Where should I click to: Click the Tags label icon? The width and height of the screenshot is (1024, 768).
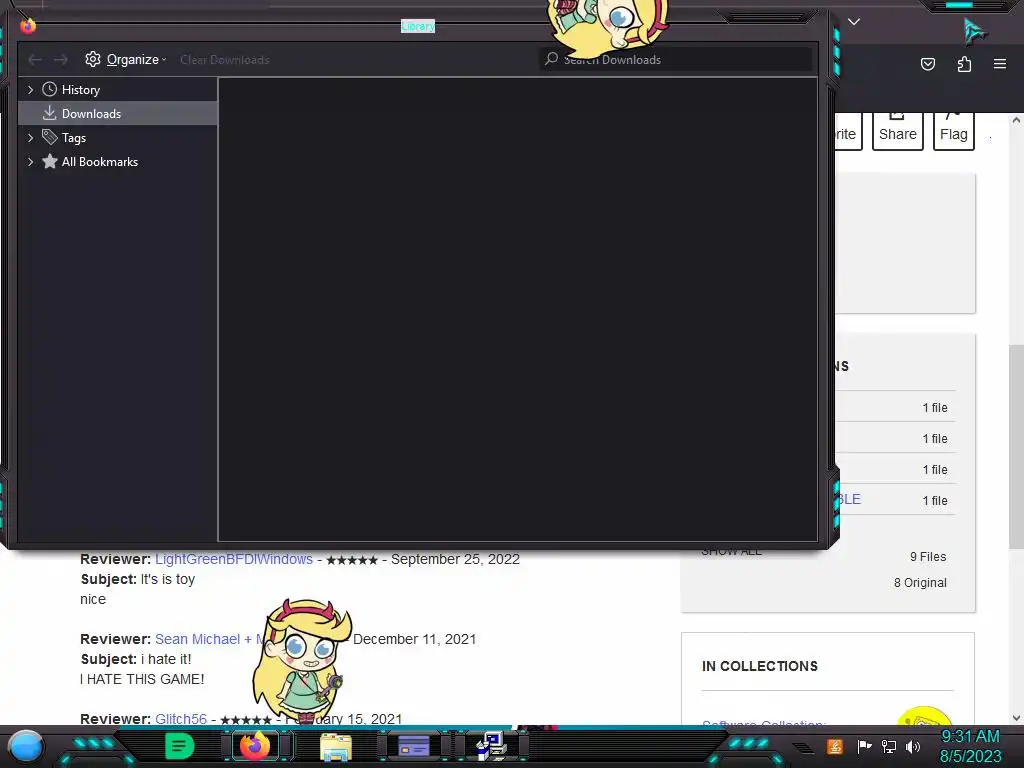[x=50, y=137]
